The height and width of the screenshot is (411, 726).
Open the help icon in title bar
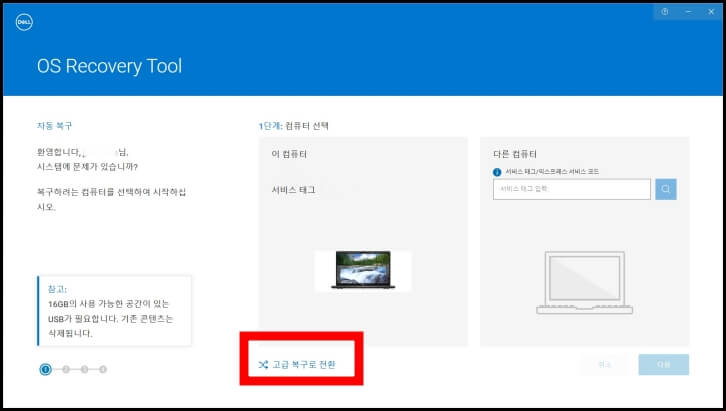click(x=665, y=12)
